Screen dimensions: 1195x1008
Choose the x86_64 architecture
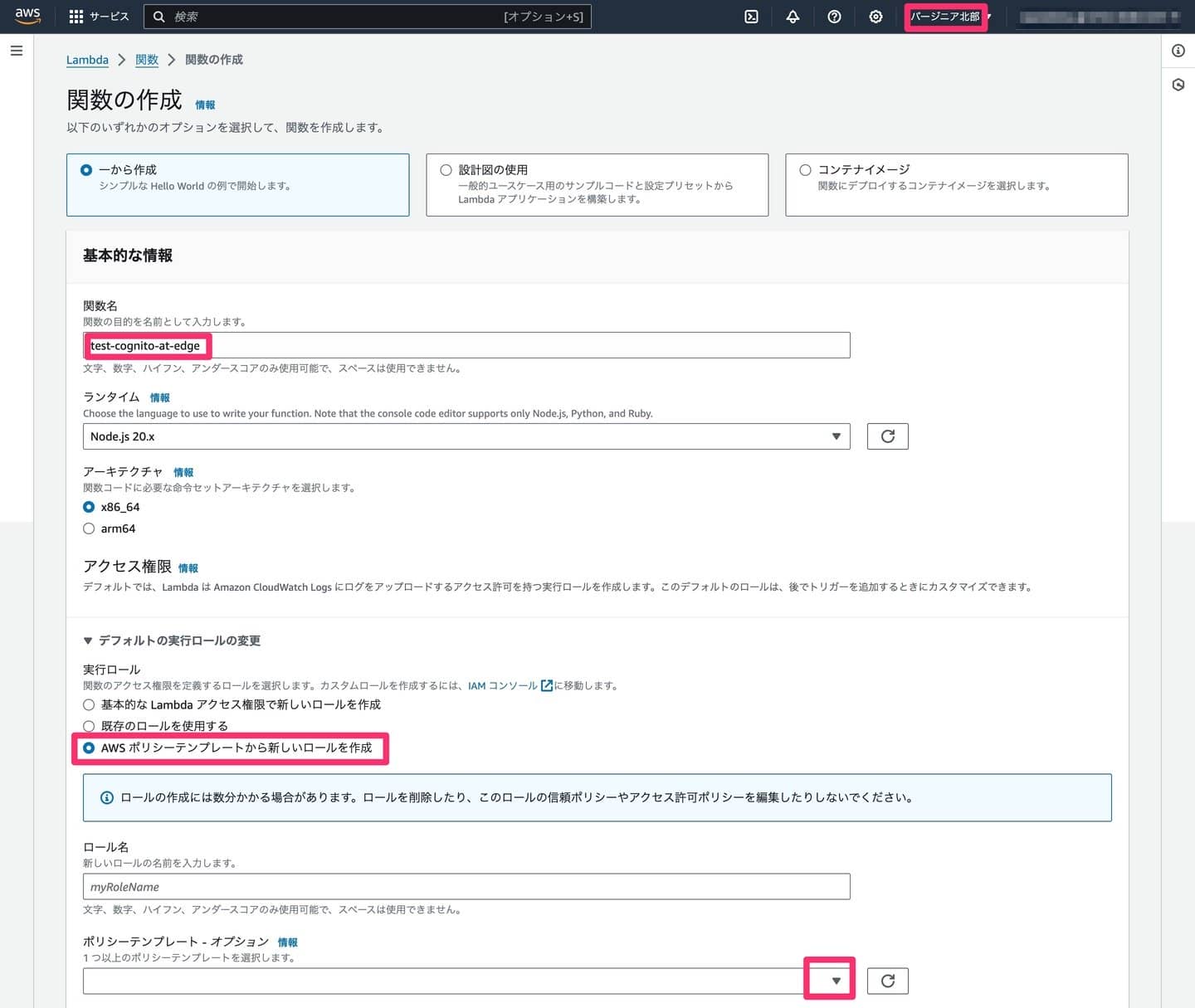pos(89,507)
